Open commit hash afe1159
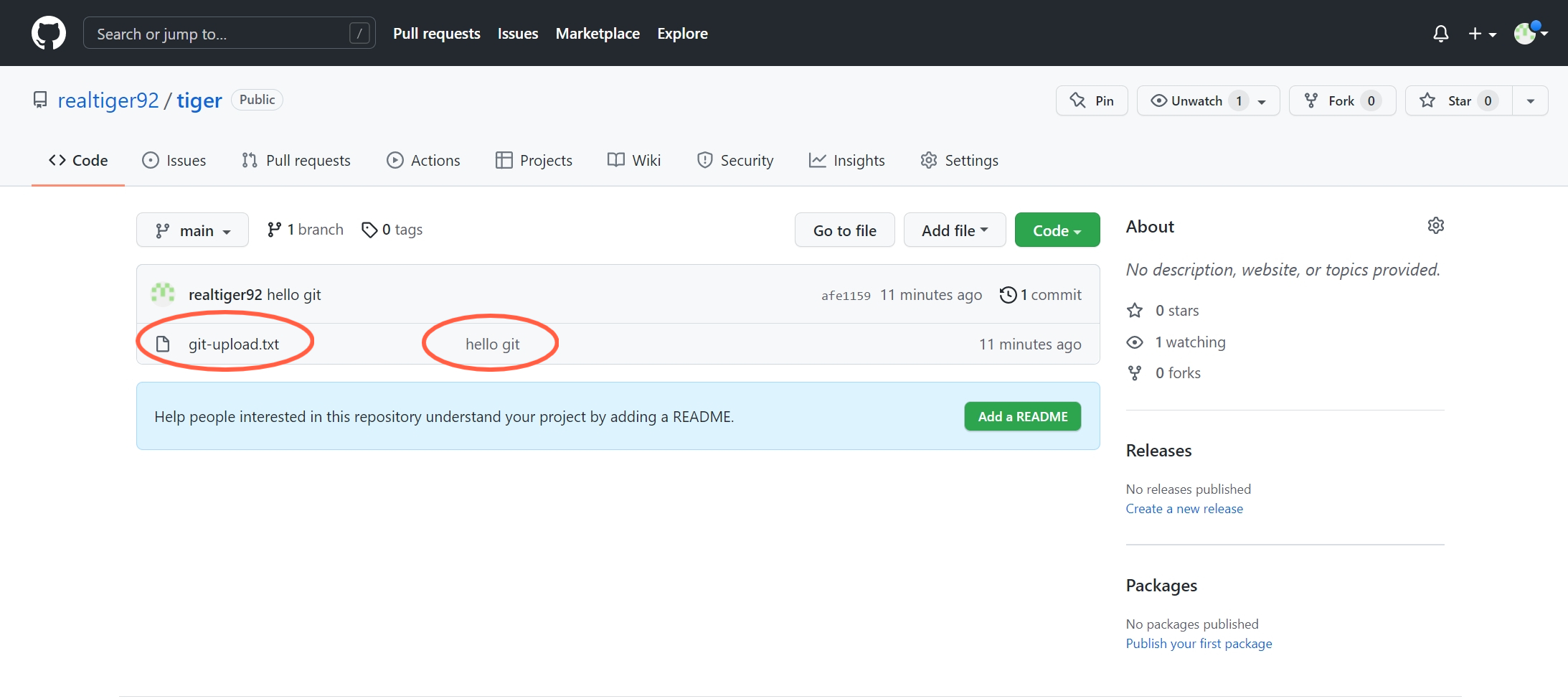 [x=846, y=296]
